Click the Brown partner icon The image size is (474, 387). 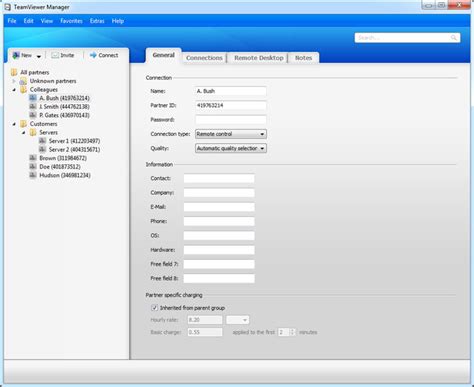[33, 158]
